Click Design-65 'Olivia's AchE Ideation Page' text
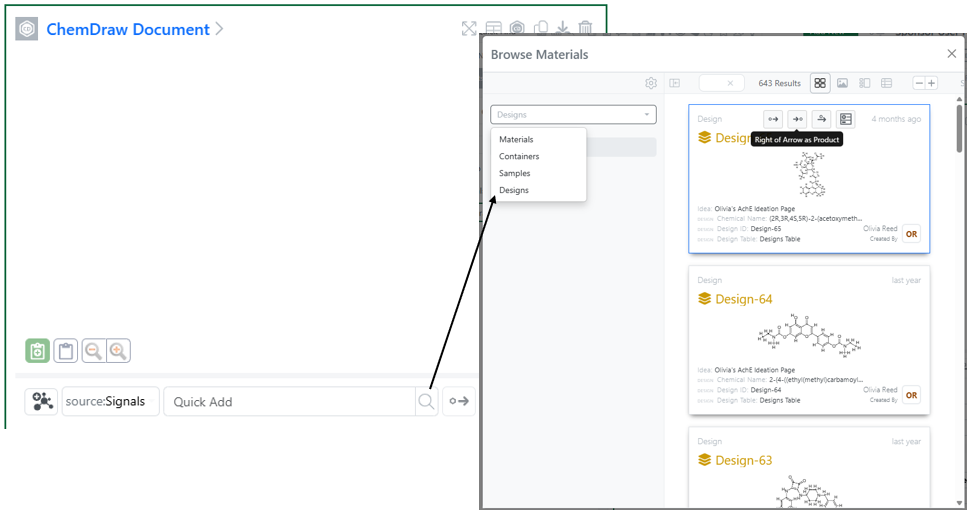971x512 pixels. point(755,209)
